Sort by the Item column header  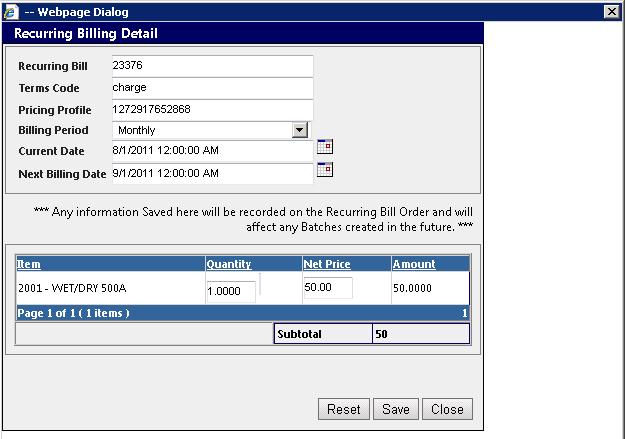29,264
